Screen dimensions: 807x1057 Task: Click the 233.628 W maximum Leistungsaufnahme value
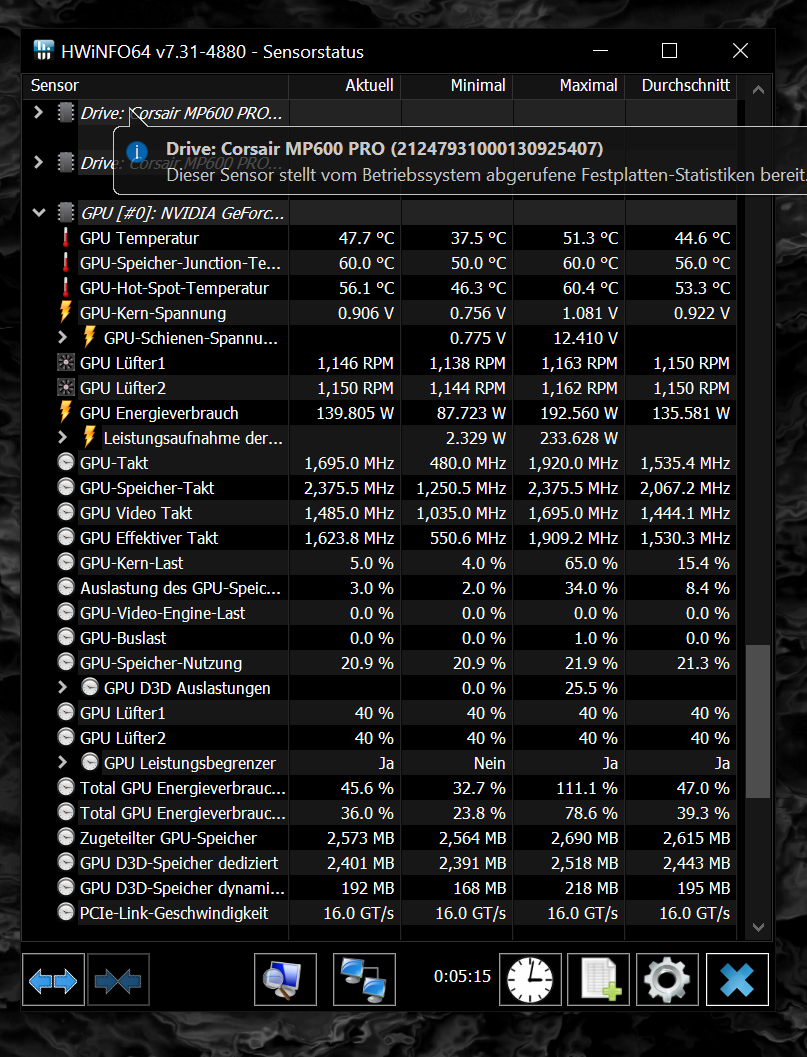point(578,438)
